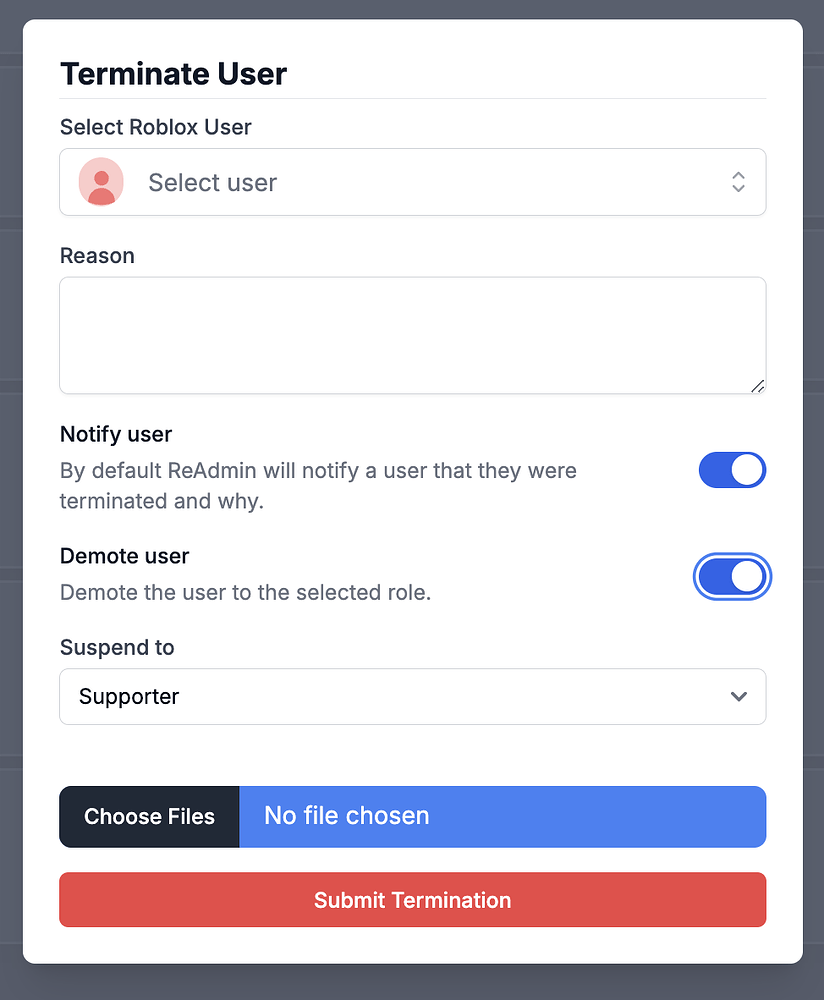824x1000 pixels.
Task: Click the "No file chosen" upload area
Action: [x=502, y=817]
